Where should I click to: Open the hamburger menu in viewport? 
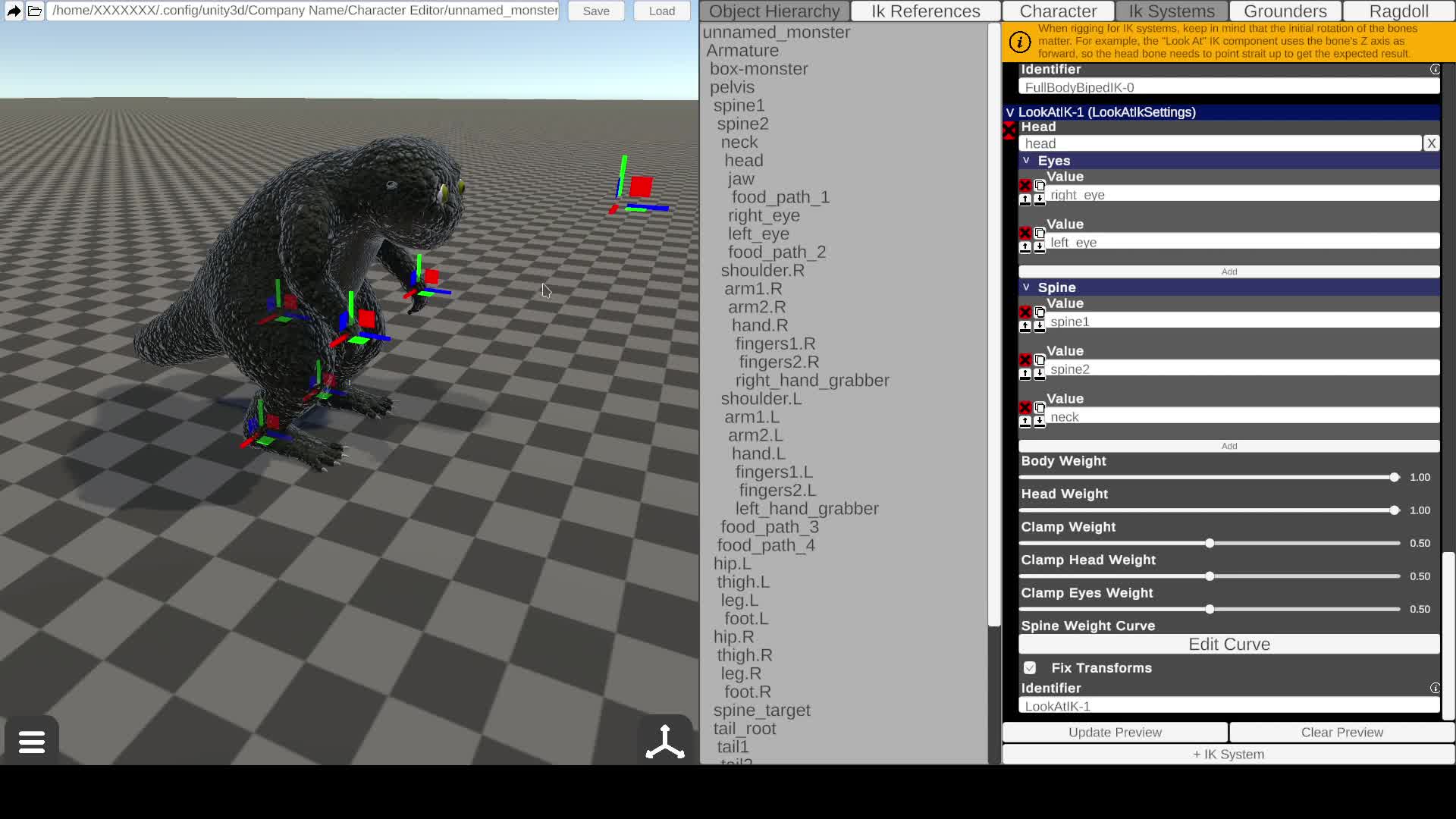pos(31,741)
